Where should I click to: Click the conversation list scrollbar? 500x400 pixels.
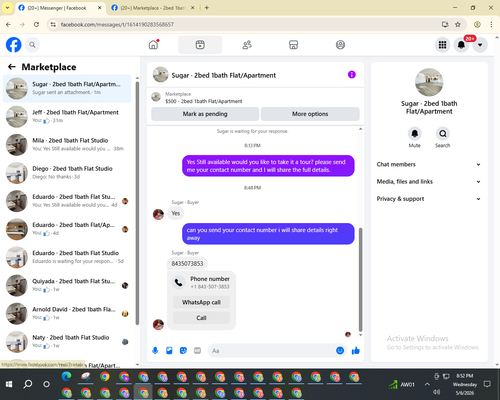[137, 203]
